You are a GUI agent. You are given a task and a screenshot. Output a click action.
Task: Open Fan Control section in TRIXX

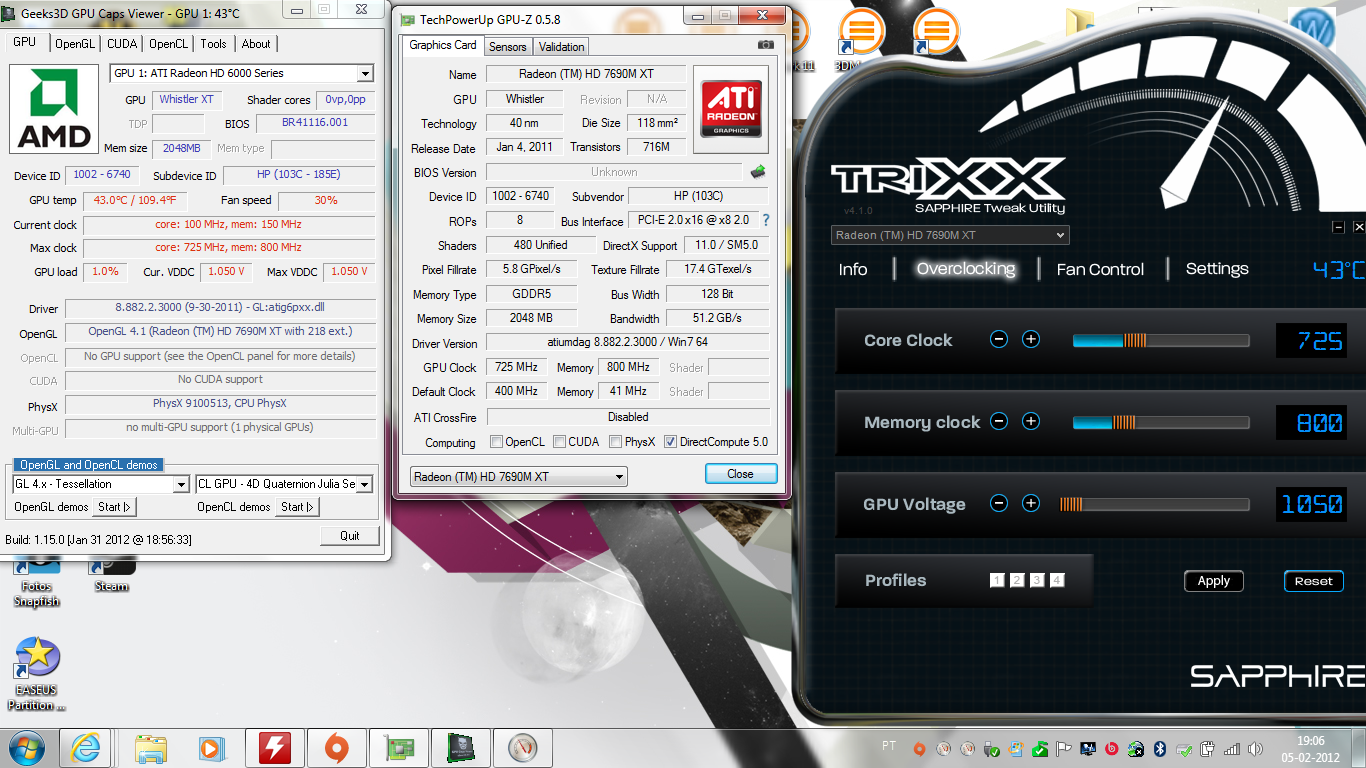click(1100, 269)
